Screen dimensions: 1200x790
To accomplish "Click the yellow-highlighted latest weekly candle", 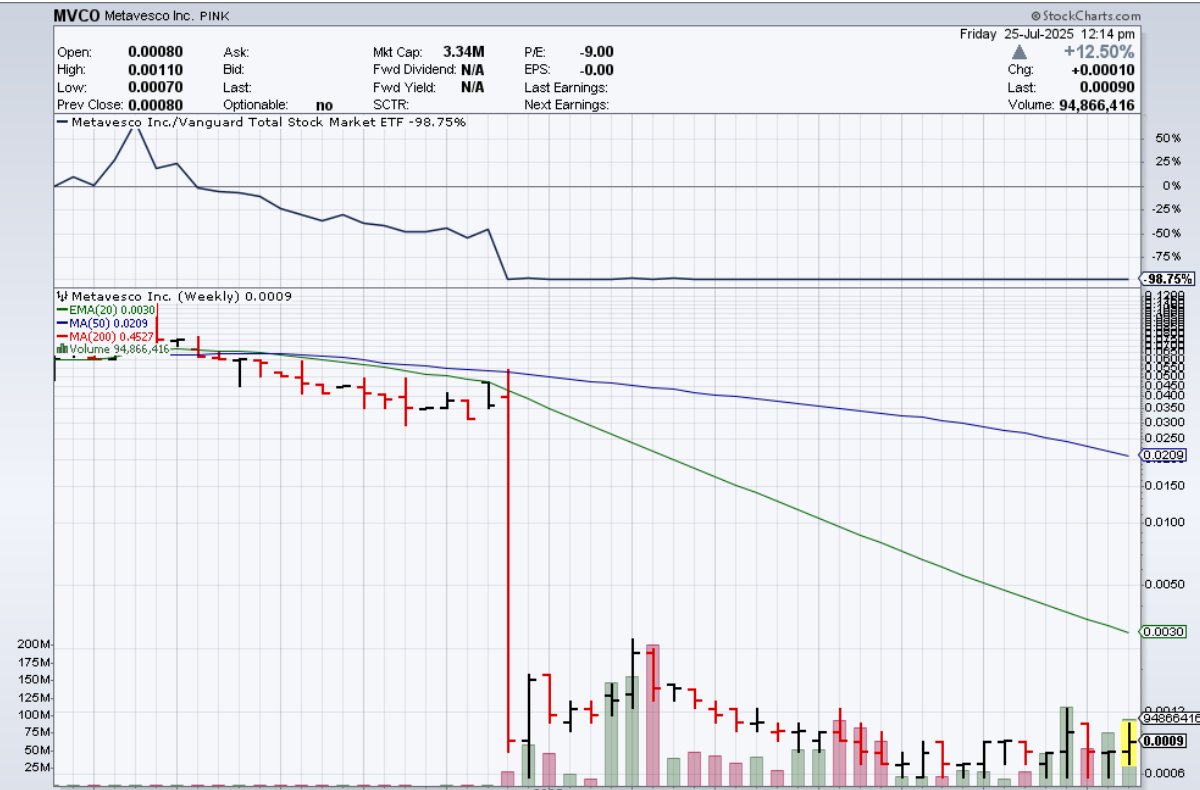I will 1129,742.
